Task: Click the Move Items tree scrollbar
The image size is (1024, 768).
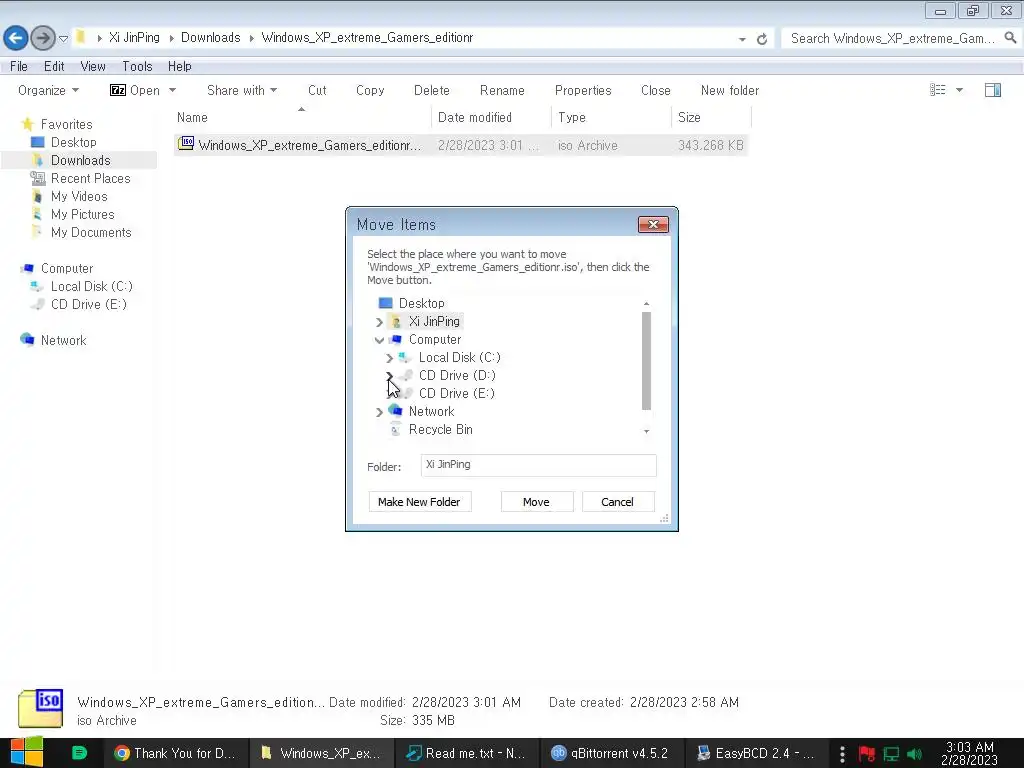Action: pyautogui.click(x=647, y=360)
